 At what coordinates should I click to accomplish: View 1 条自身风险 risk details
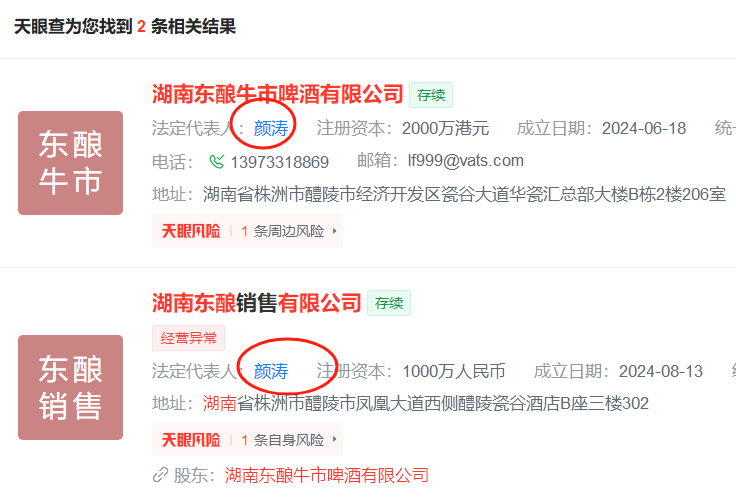coord(283,440)
